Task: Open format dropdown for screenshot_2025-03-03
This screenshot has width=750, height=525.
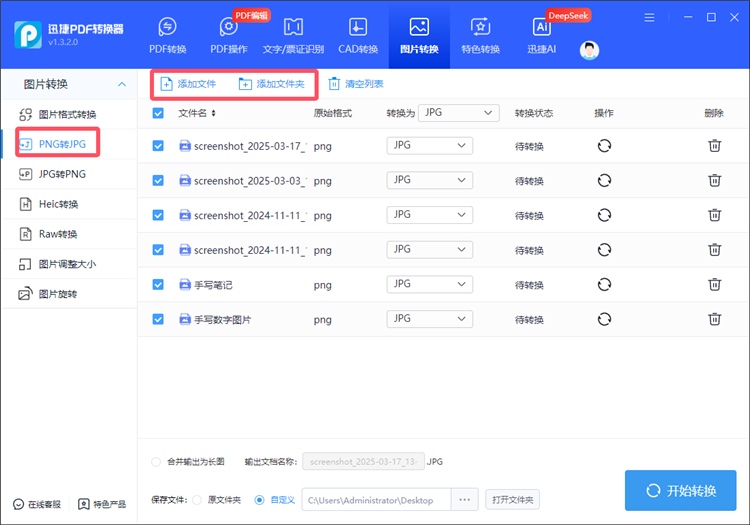Action: [x=430, y=180]
